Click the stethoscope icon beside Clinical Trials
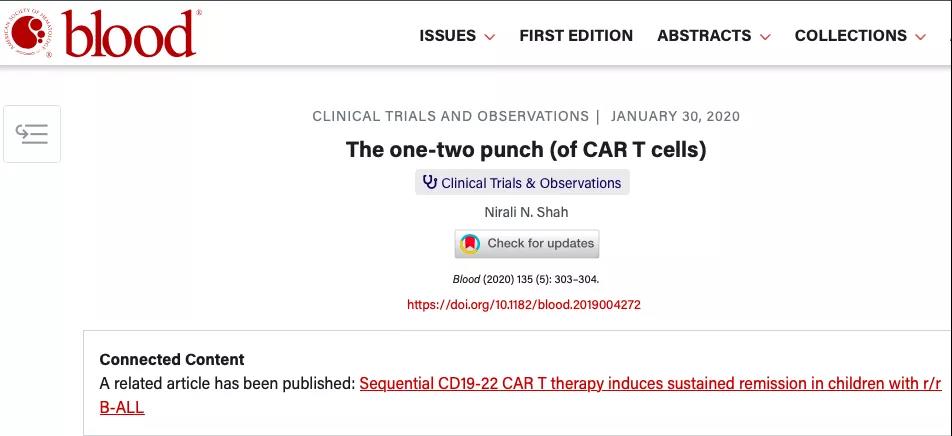 tap(430, 182)
